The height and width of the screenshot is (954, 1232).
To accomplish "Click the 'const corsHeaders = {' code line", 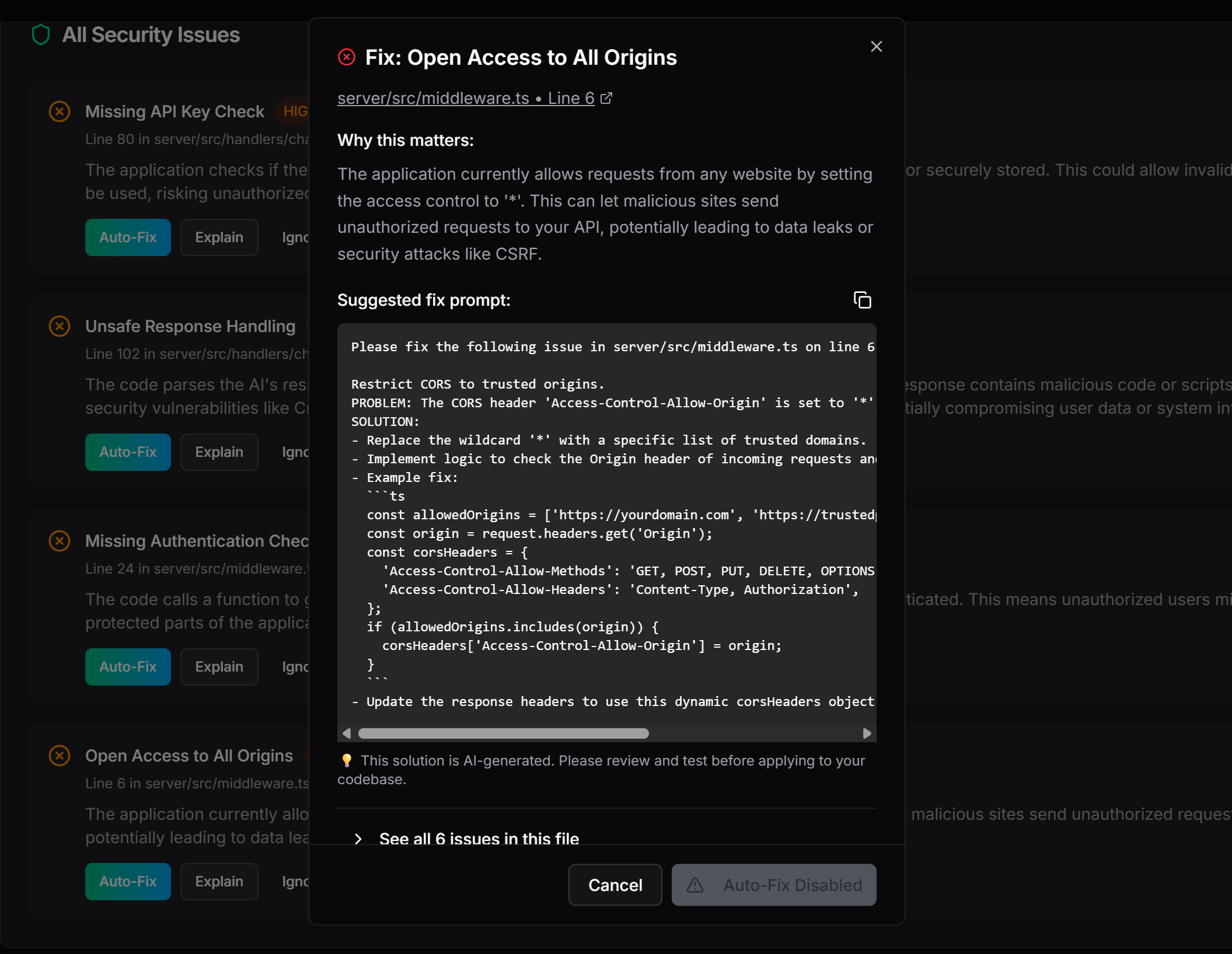I will [447, 552].
